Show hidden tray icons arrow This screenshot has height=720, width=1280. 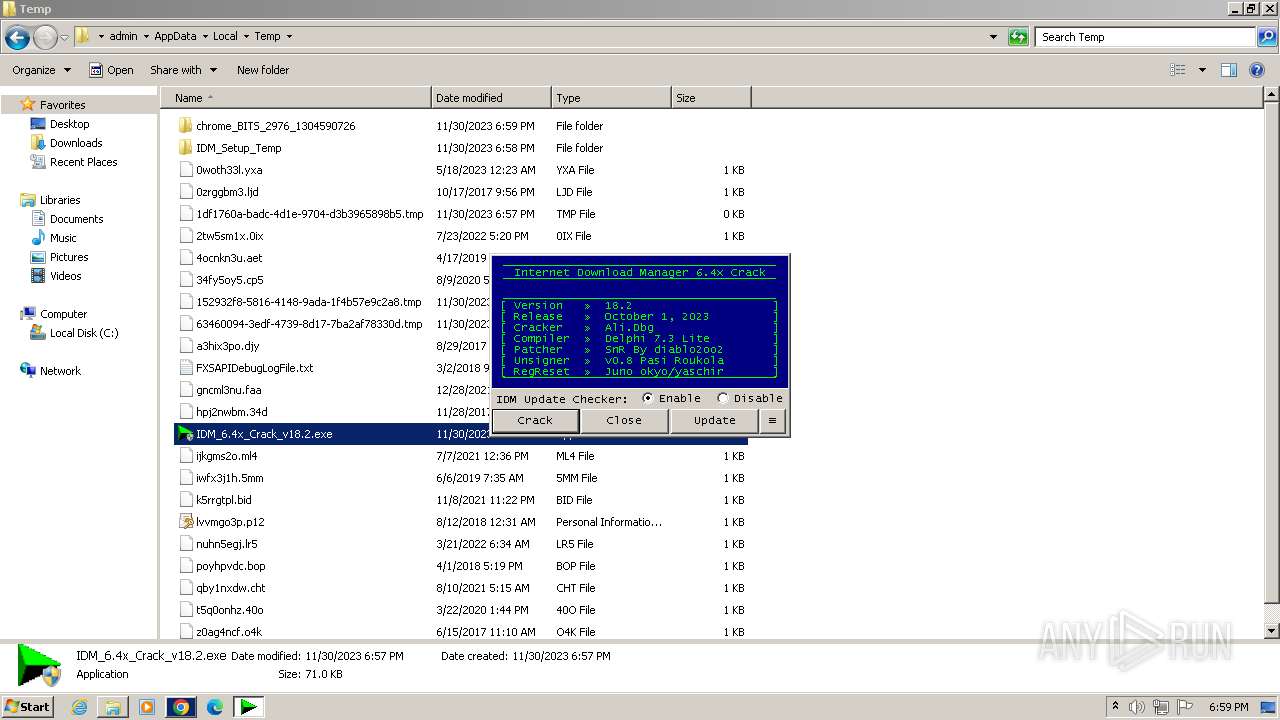[1116, 707]
